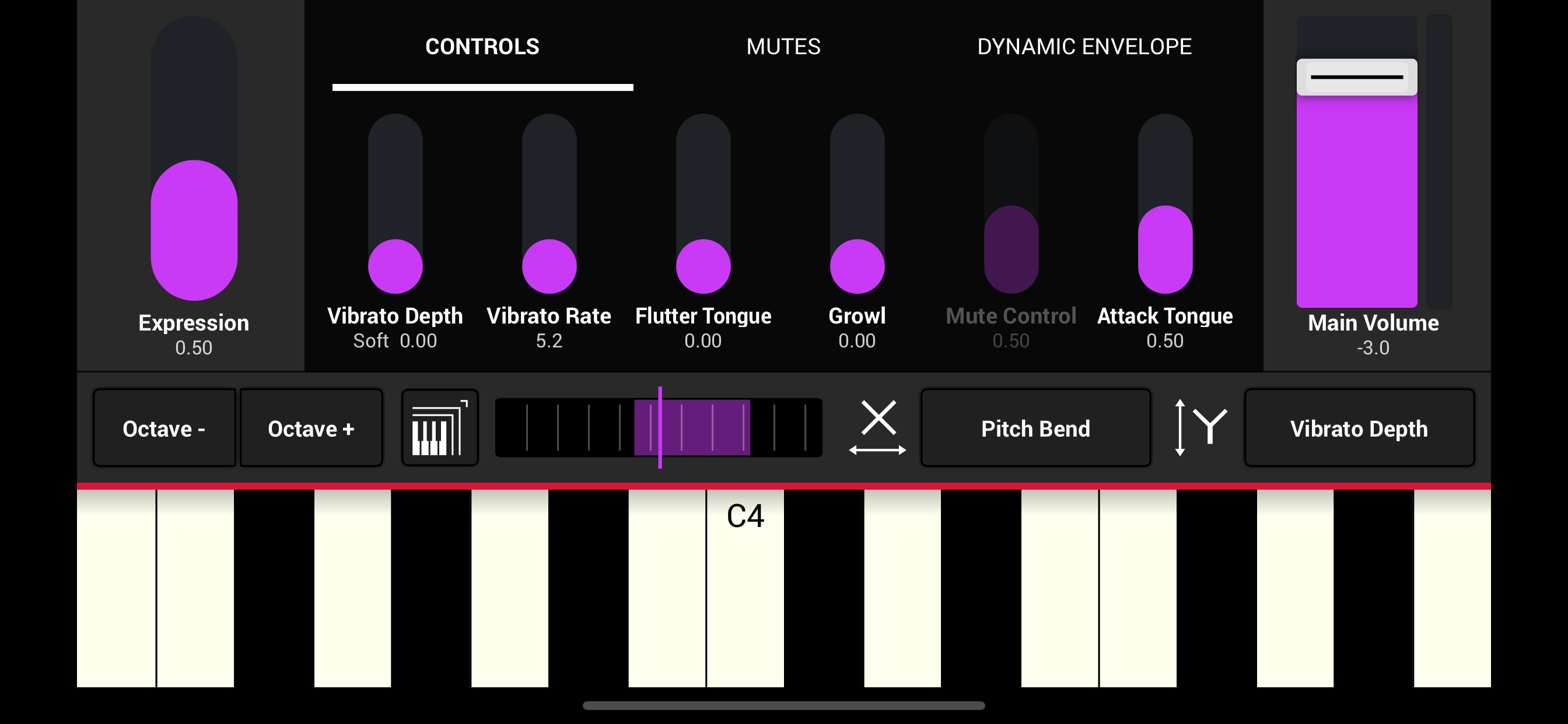1568x724 pixels.
Task: Click the Expression value 0.50
Action: (x=194, y=348)
